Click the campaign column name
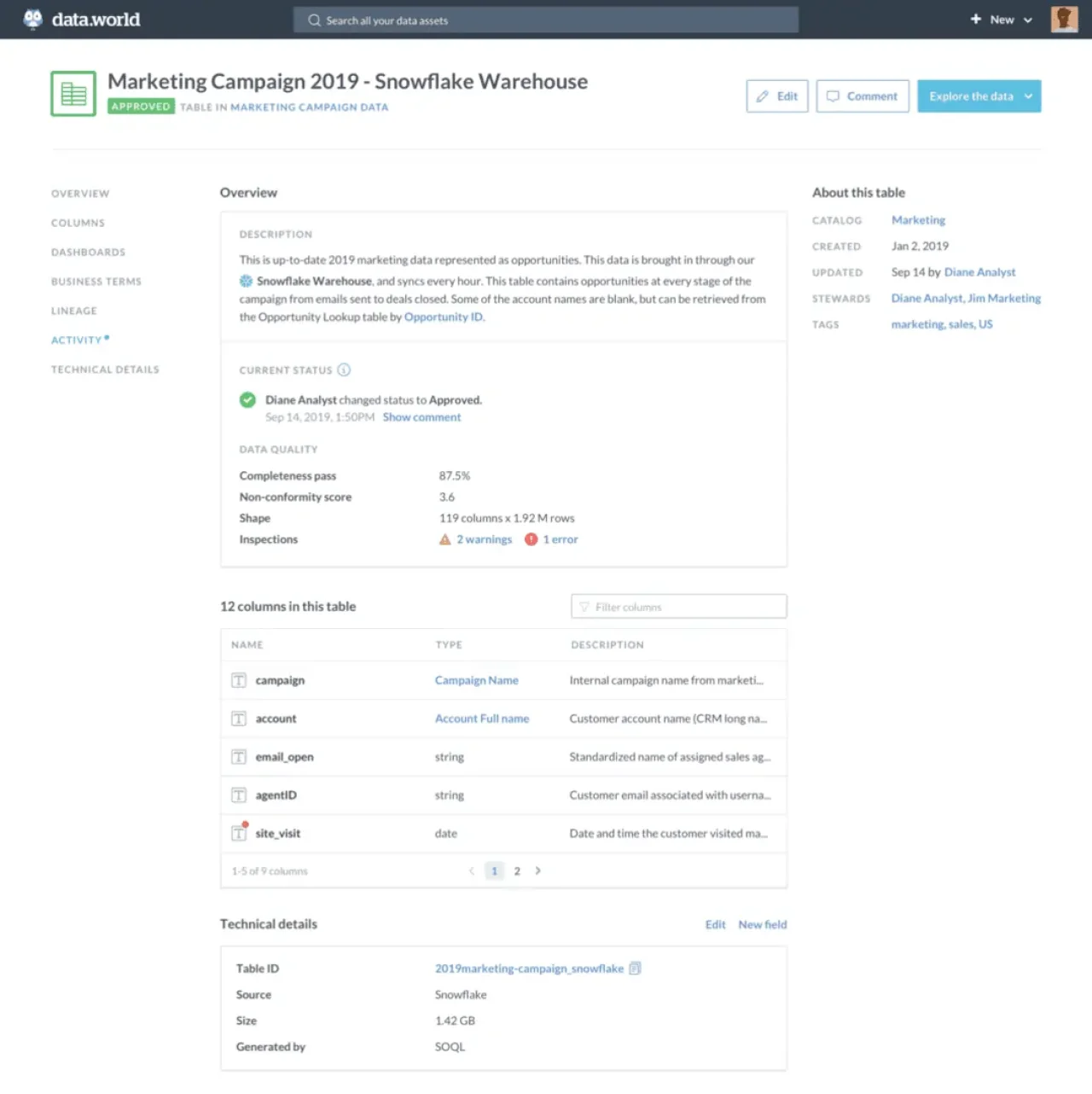Screen dimensions: 1092x1094 pos(280,680)
